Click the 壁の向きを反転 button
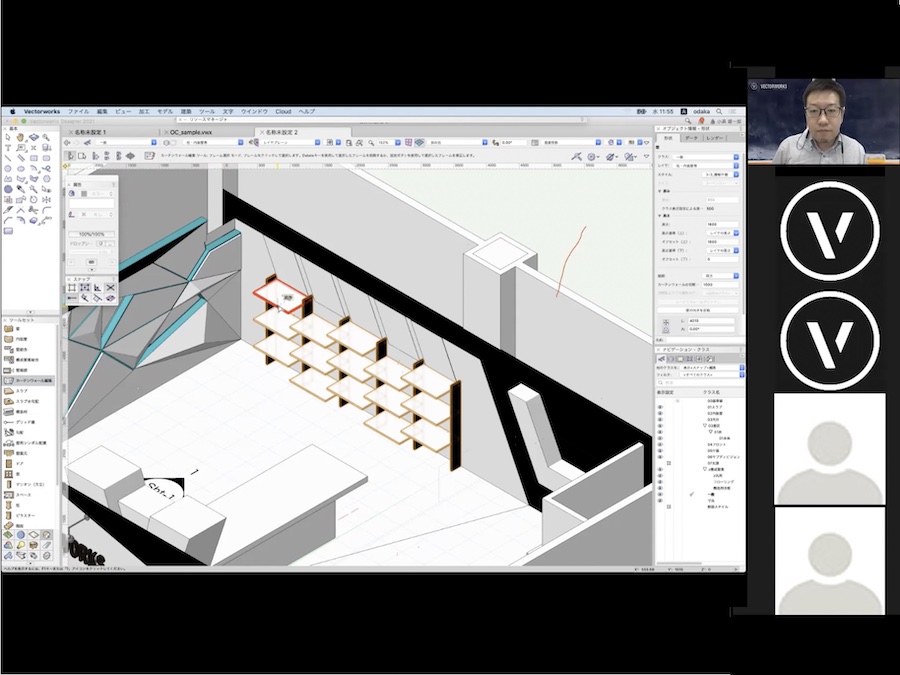900x675 pixels. (698, 310)
